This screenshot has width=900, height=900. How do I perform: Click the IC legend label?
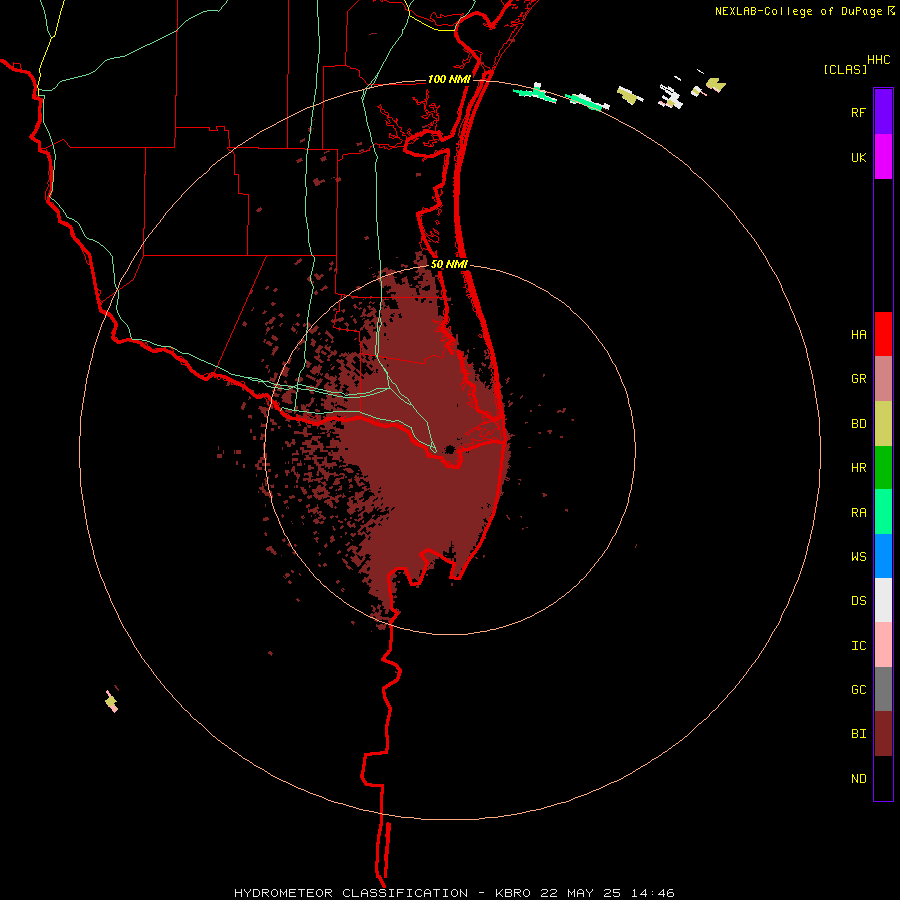[x=858, y=646]
